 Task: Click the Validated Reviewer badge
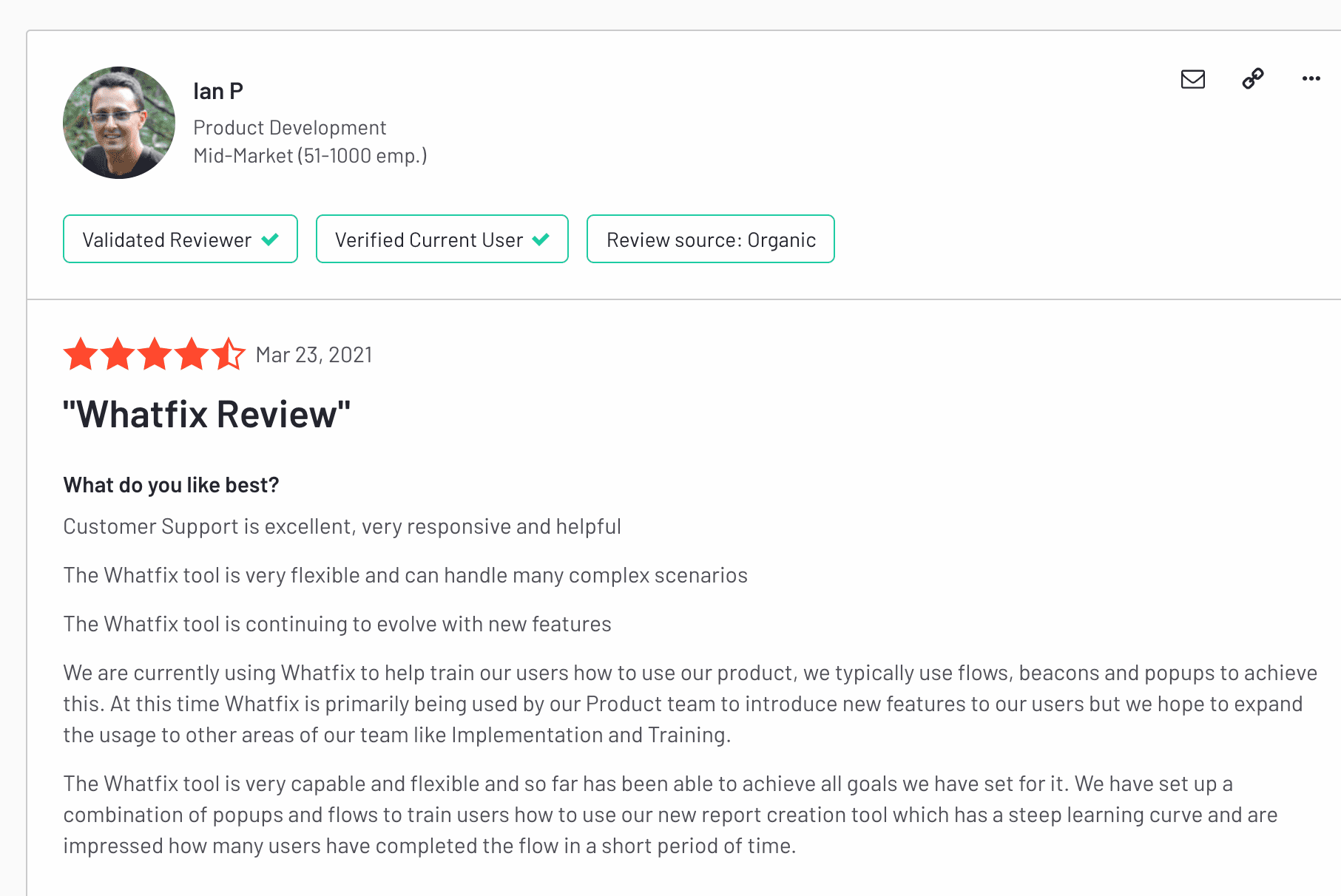click(180, 239)
